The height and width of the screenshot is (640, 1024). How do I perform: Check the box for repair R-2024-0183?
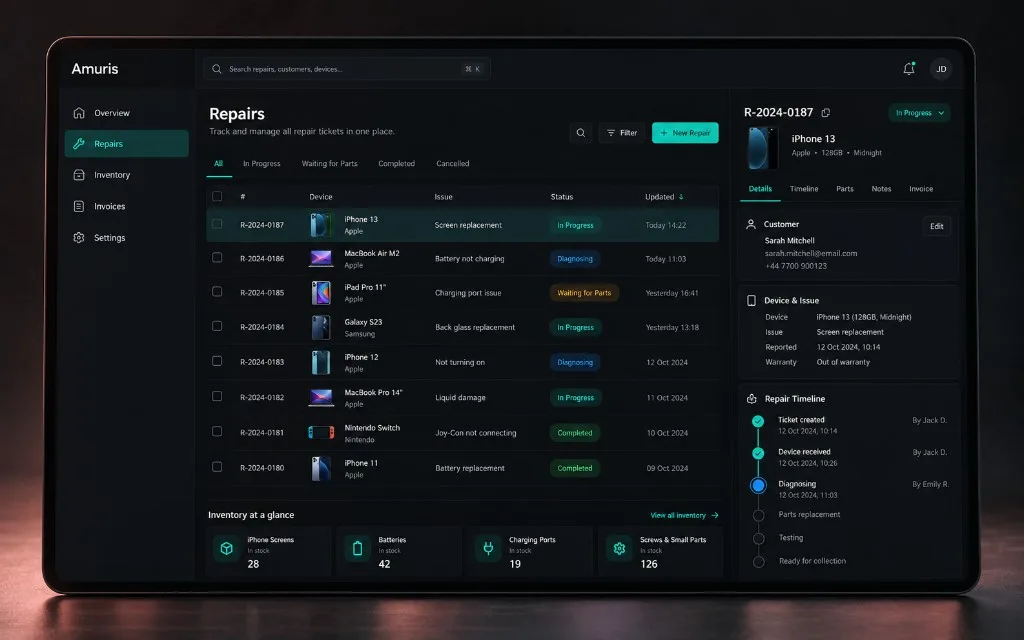coord(217,361)
